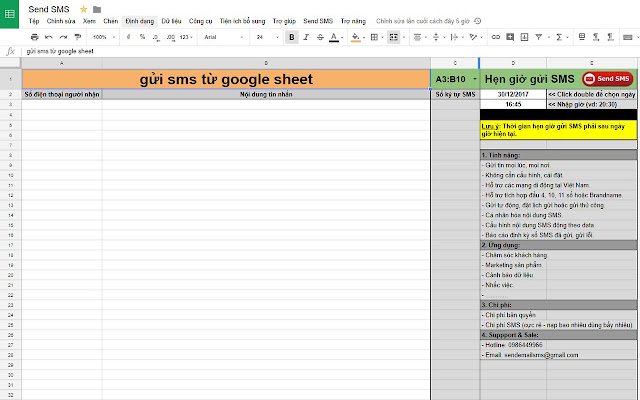Select the 'Số điện thoại người nhận' header cell

point(62,94)
